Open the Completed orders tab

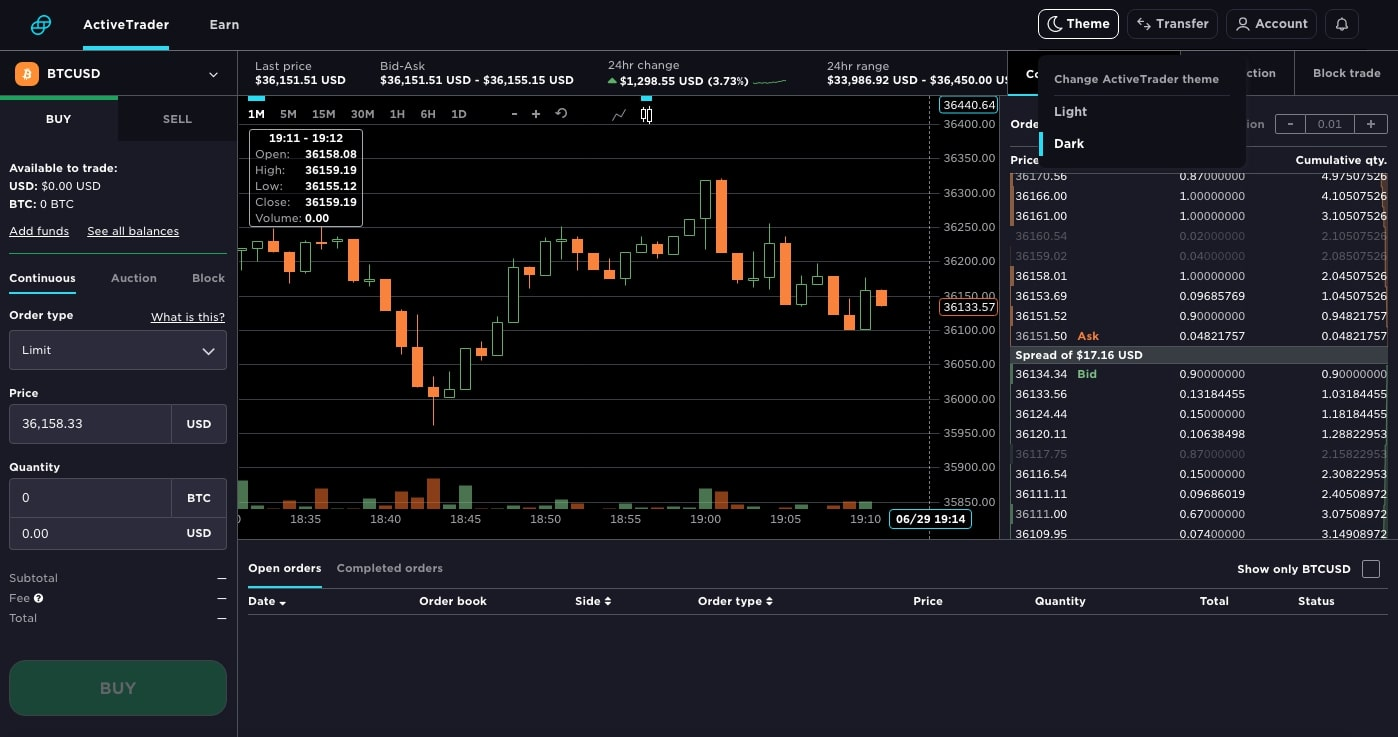[x=389, y=568]
